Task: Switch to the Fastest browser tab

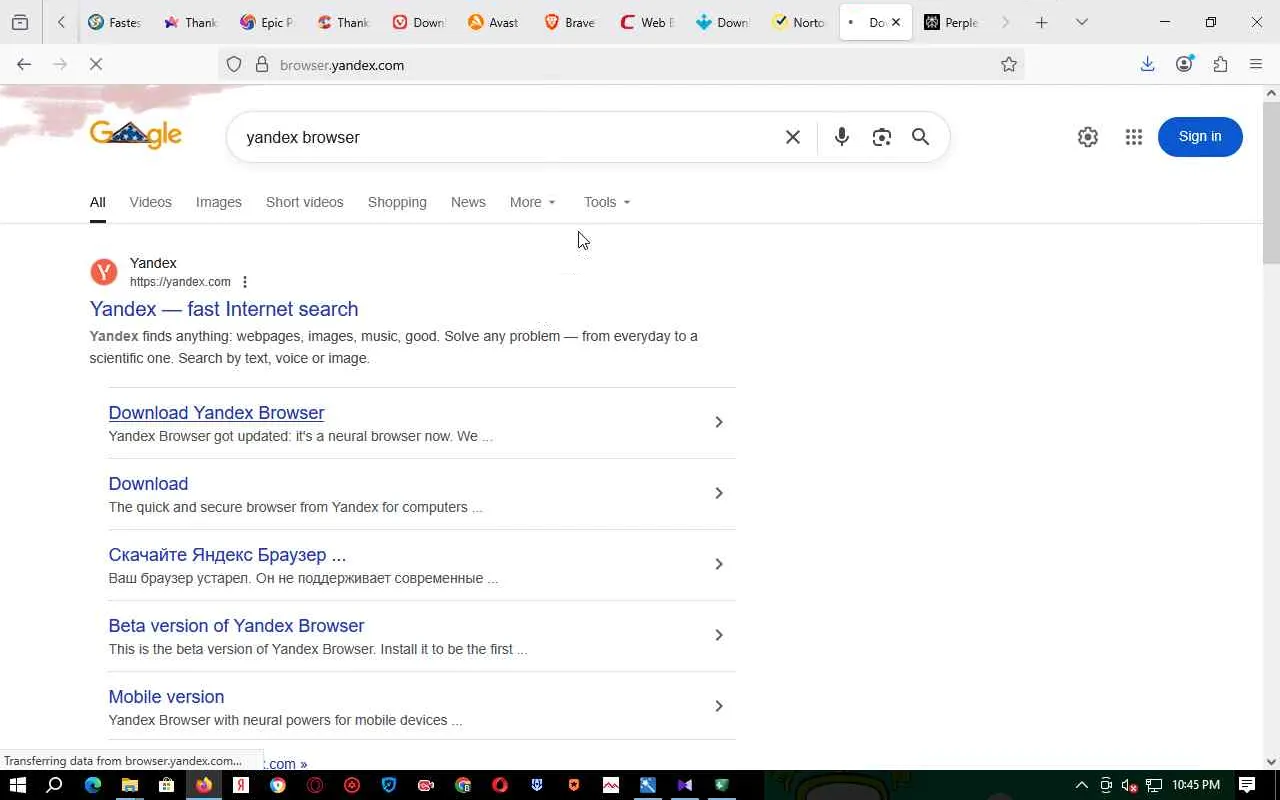Action: point(115,22)
